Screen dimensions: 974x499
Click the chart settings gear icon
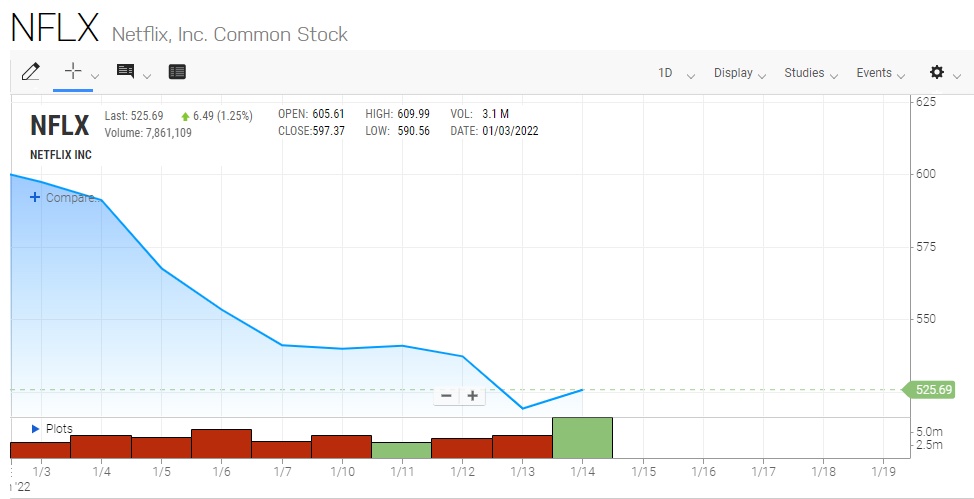click(937, 72)
